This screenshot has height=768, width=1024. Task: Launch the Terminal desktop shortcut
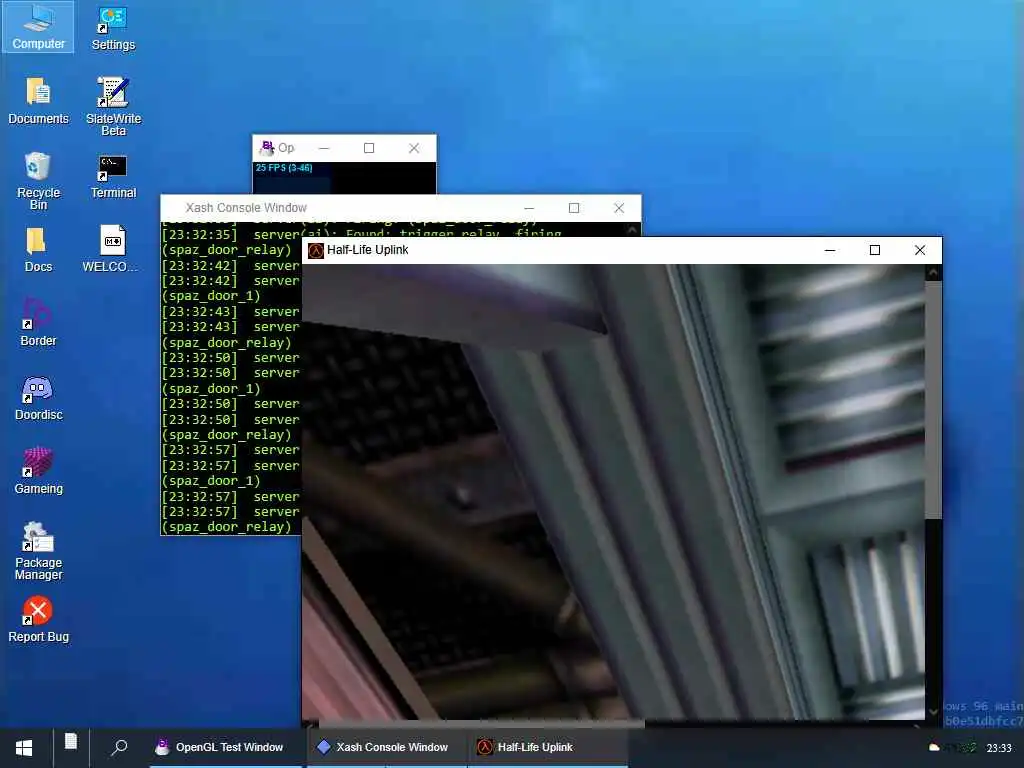[113, 176]
